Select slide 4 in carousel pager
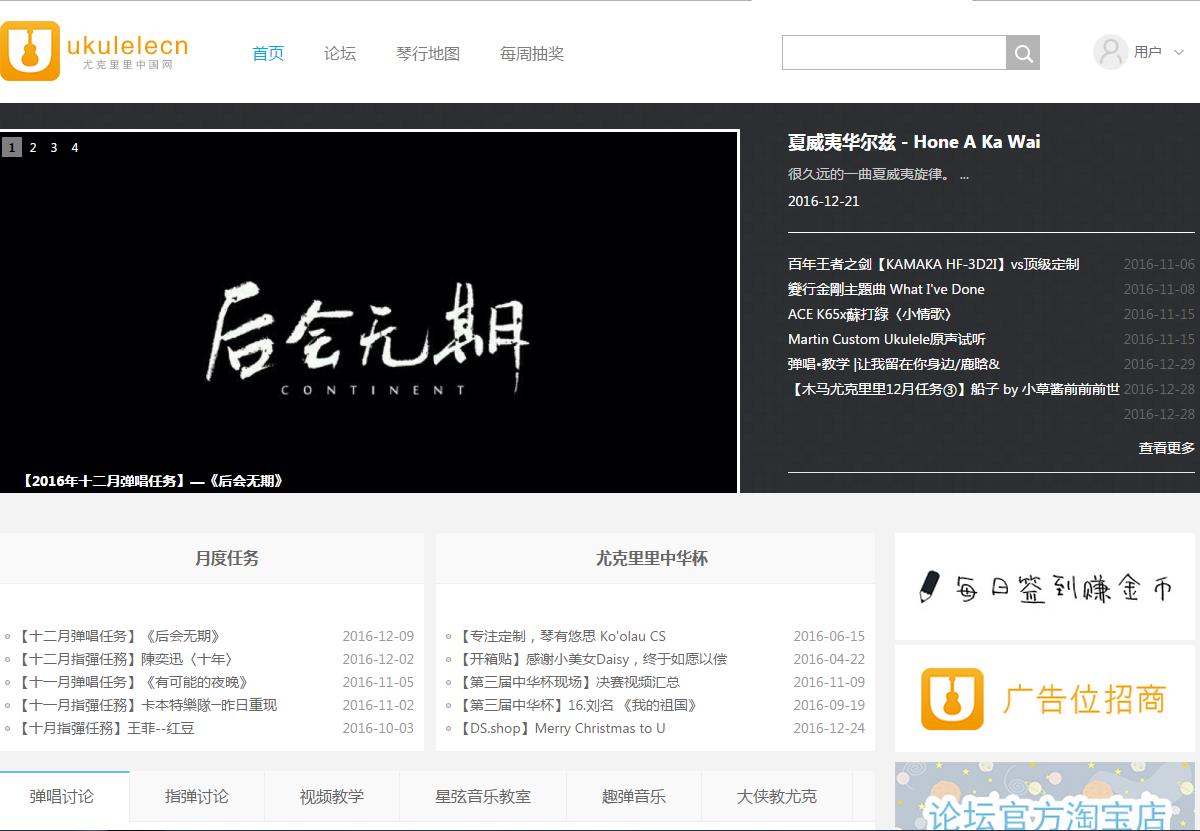1200x831 pixels. tap(75, 147)
